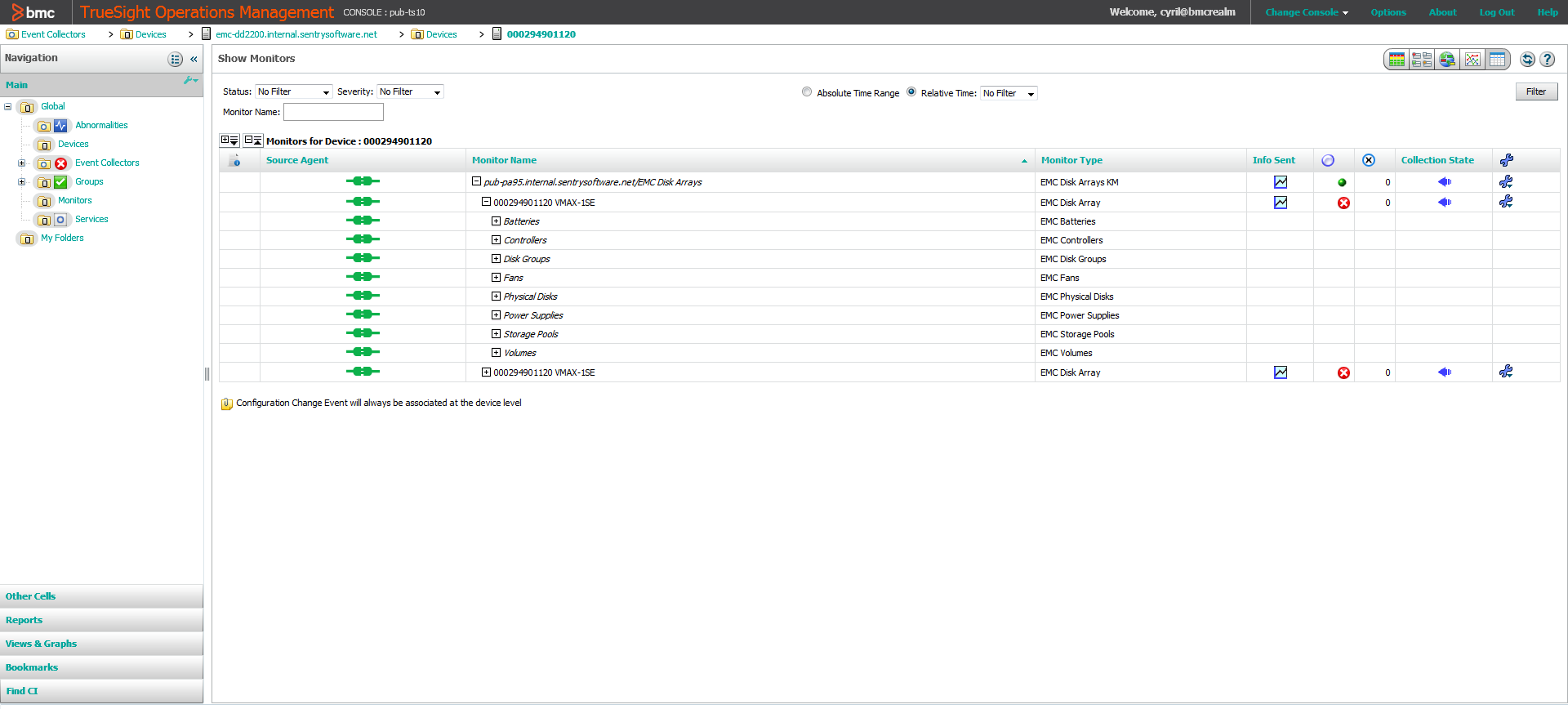Click source agent icon in Batteries row
Image resolution: width=1568 pixels, height=709 pixels.
tap(363, 221)
